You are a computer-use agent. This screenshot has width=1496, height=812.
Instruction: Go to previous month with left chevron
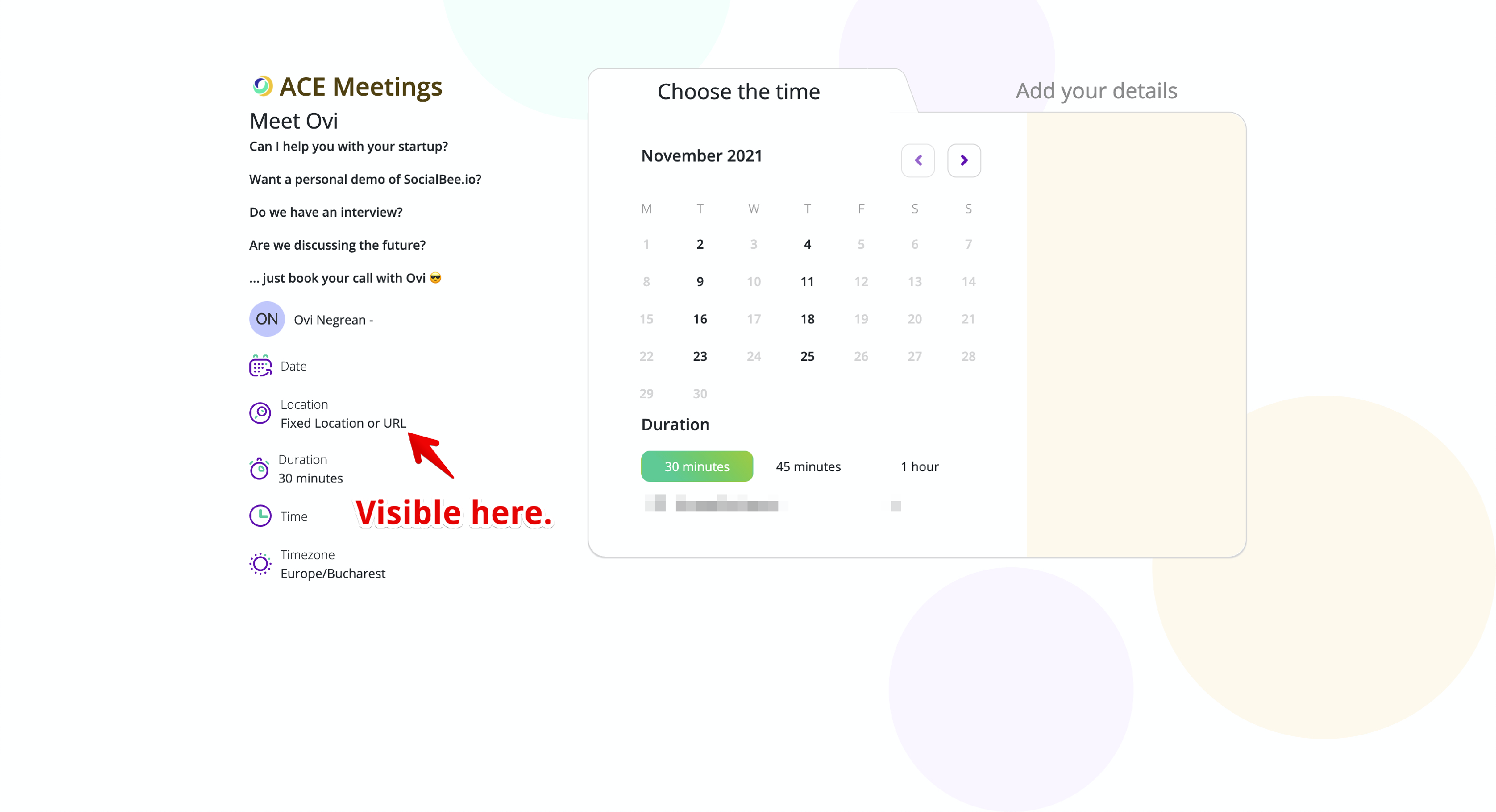click(x=918, y=160)
